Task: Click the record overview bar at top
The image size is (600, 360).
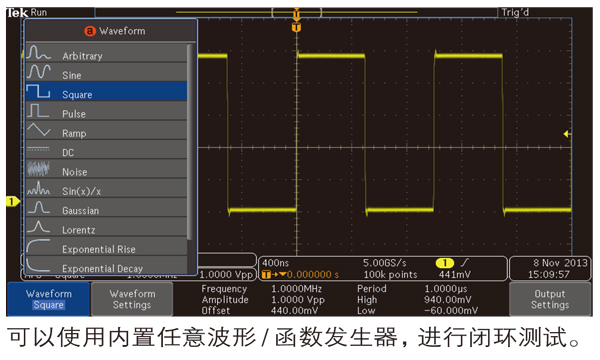Action: point(296,13)
